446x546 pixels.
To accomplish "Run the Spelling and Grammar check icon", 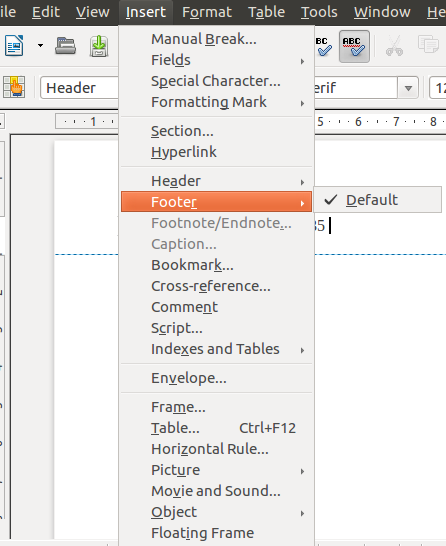I will click(x=323, y=46).
